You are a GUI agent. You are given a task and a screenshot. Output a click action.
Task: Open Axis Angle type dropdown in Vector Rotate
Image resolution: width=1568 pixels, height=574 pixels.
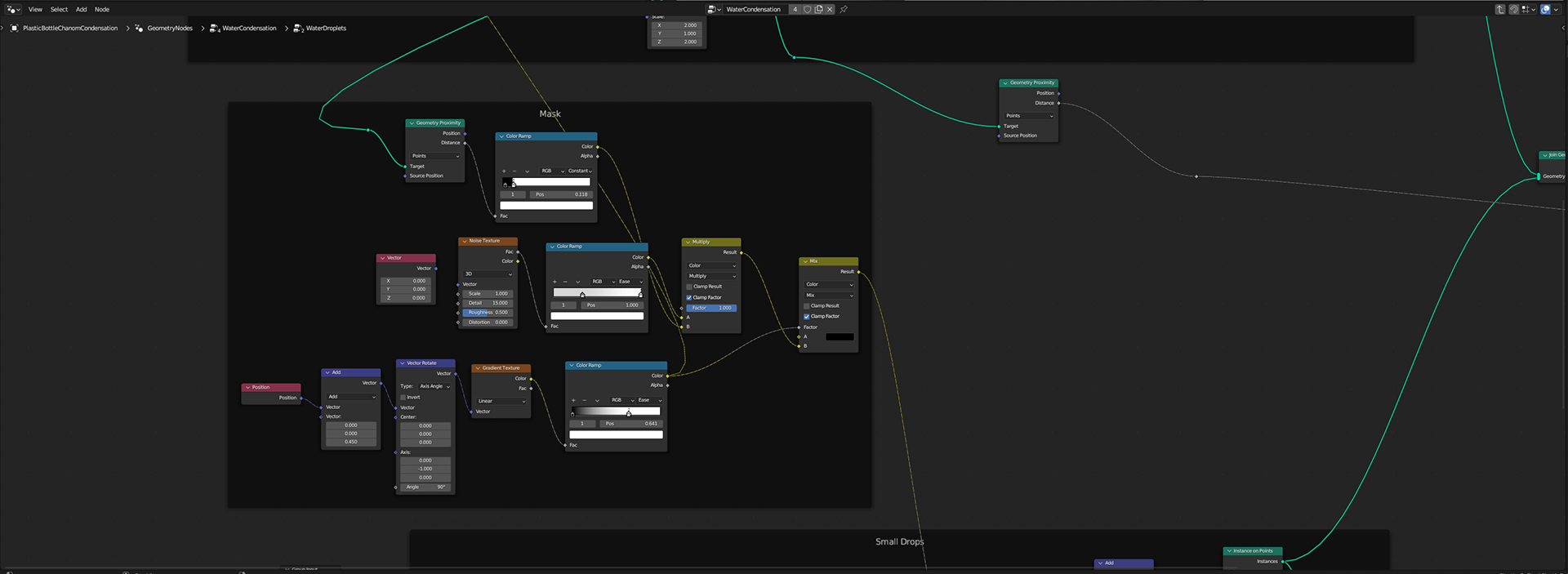click(434, 386)
